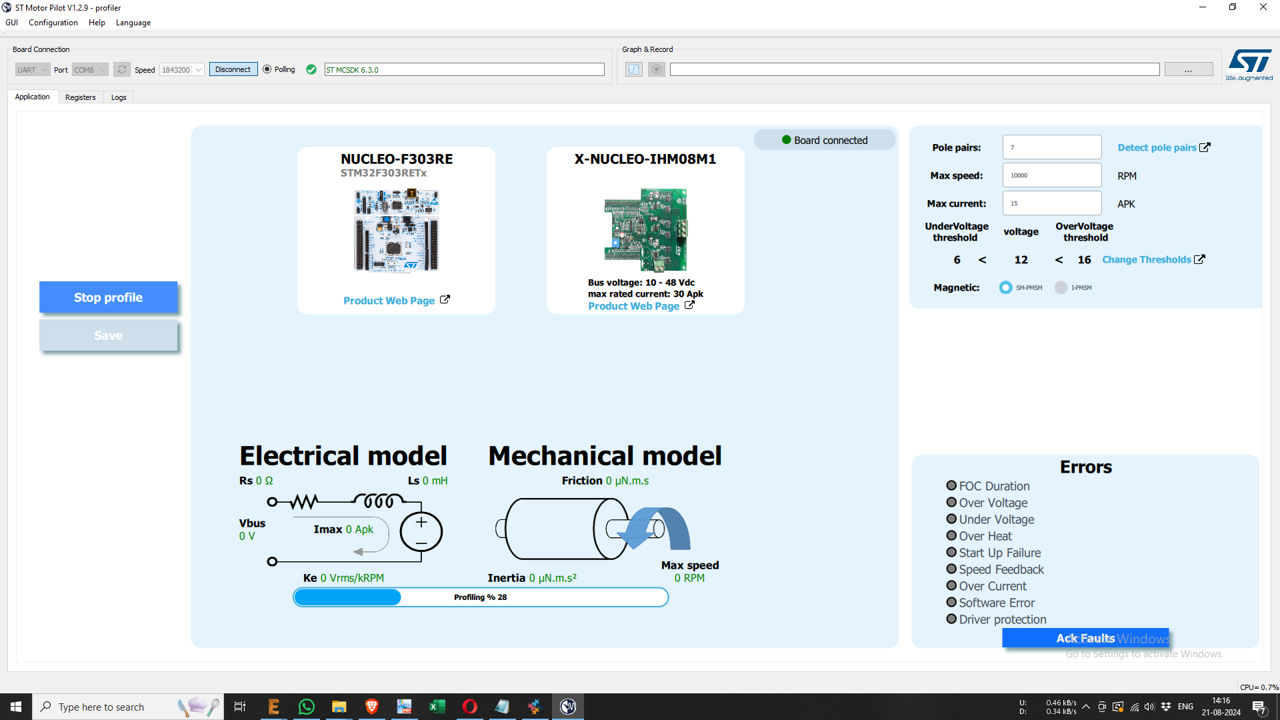Refresh the COM port list icon
This screenshot has height=720, width=1280.
[121, 69]
